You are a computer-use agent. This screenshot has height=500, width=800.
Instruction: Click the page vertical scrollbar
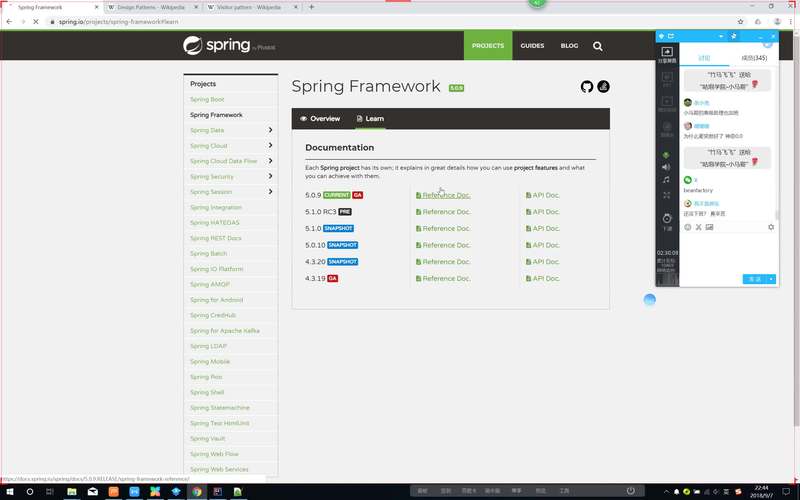point(796,230)
